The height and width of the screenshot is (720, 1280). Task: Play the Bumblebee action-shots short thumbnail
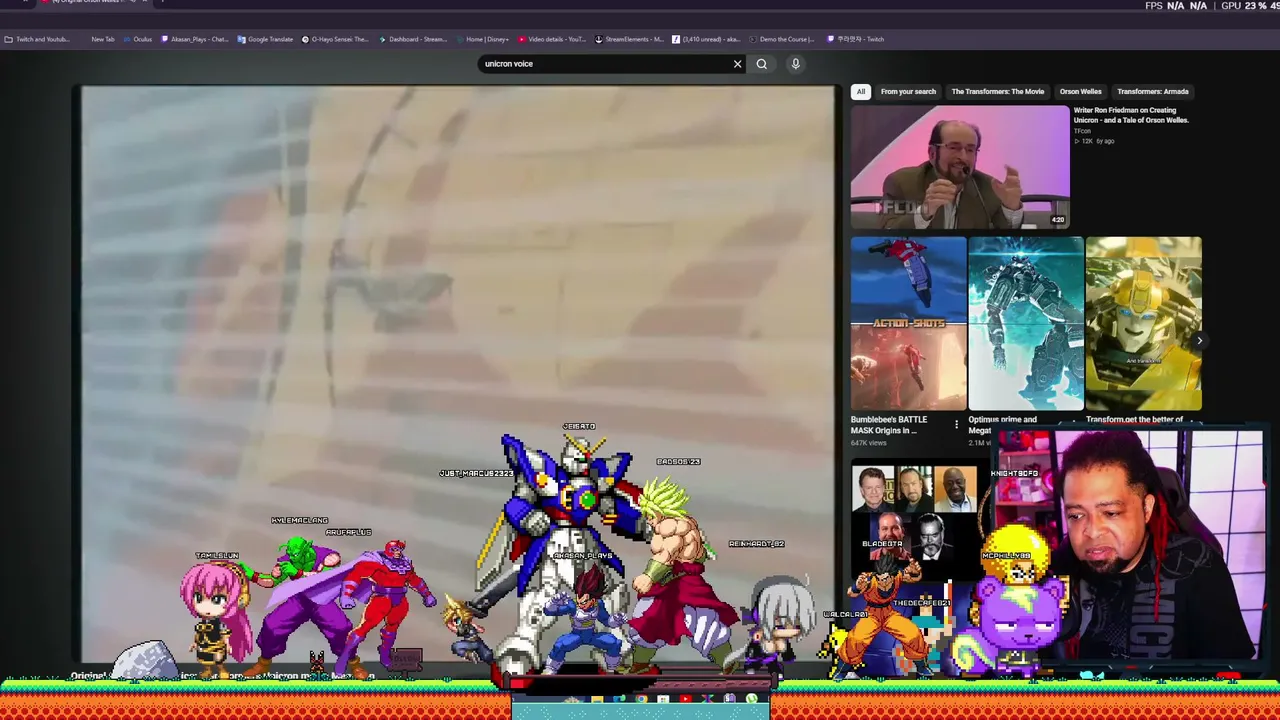click(x=908, y=324)
